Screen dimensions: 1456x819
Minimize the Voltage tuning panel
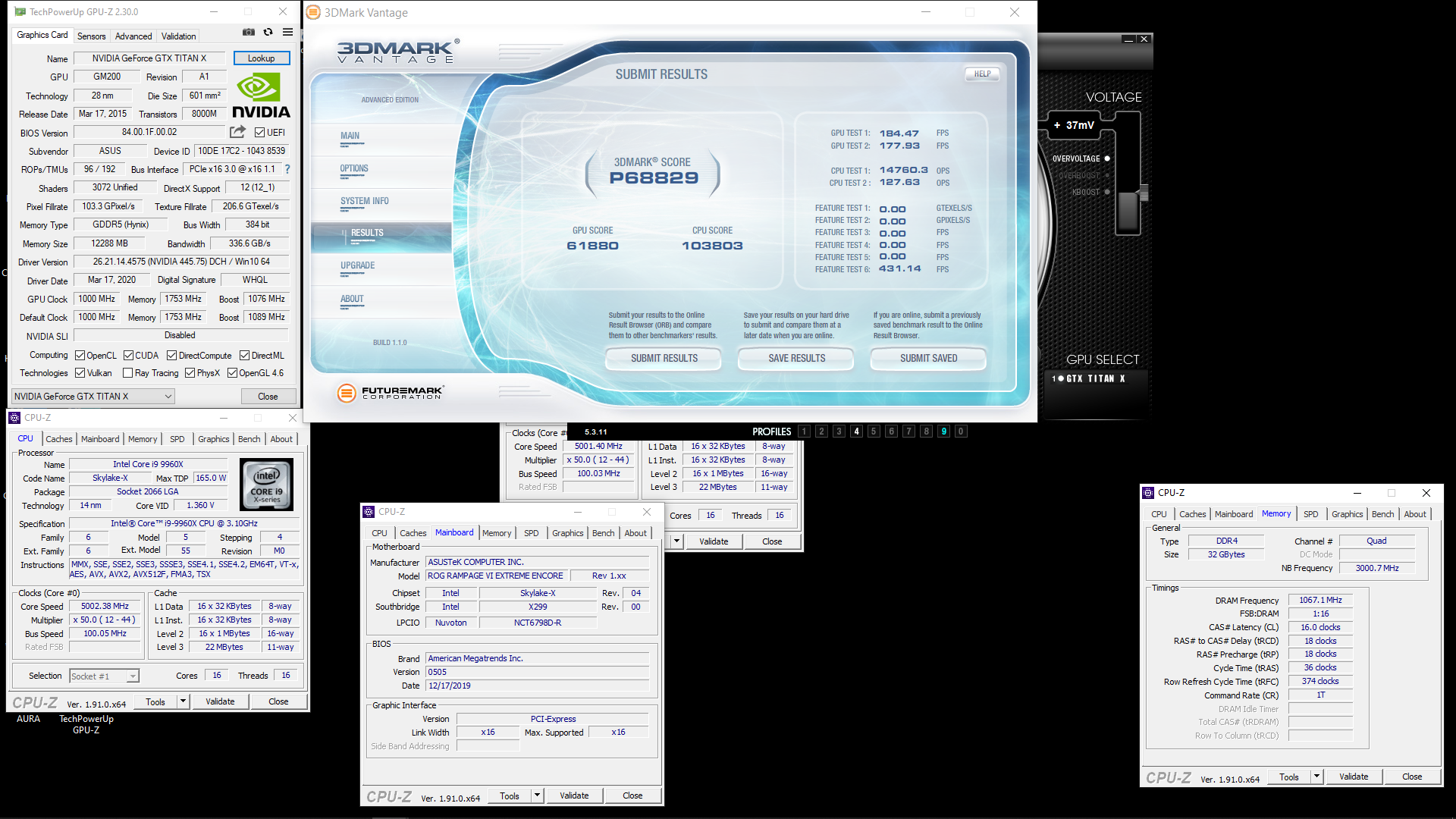point(1128,39)
